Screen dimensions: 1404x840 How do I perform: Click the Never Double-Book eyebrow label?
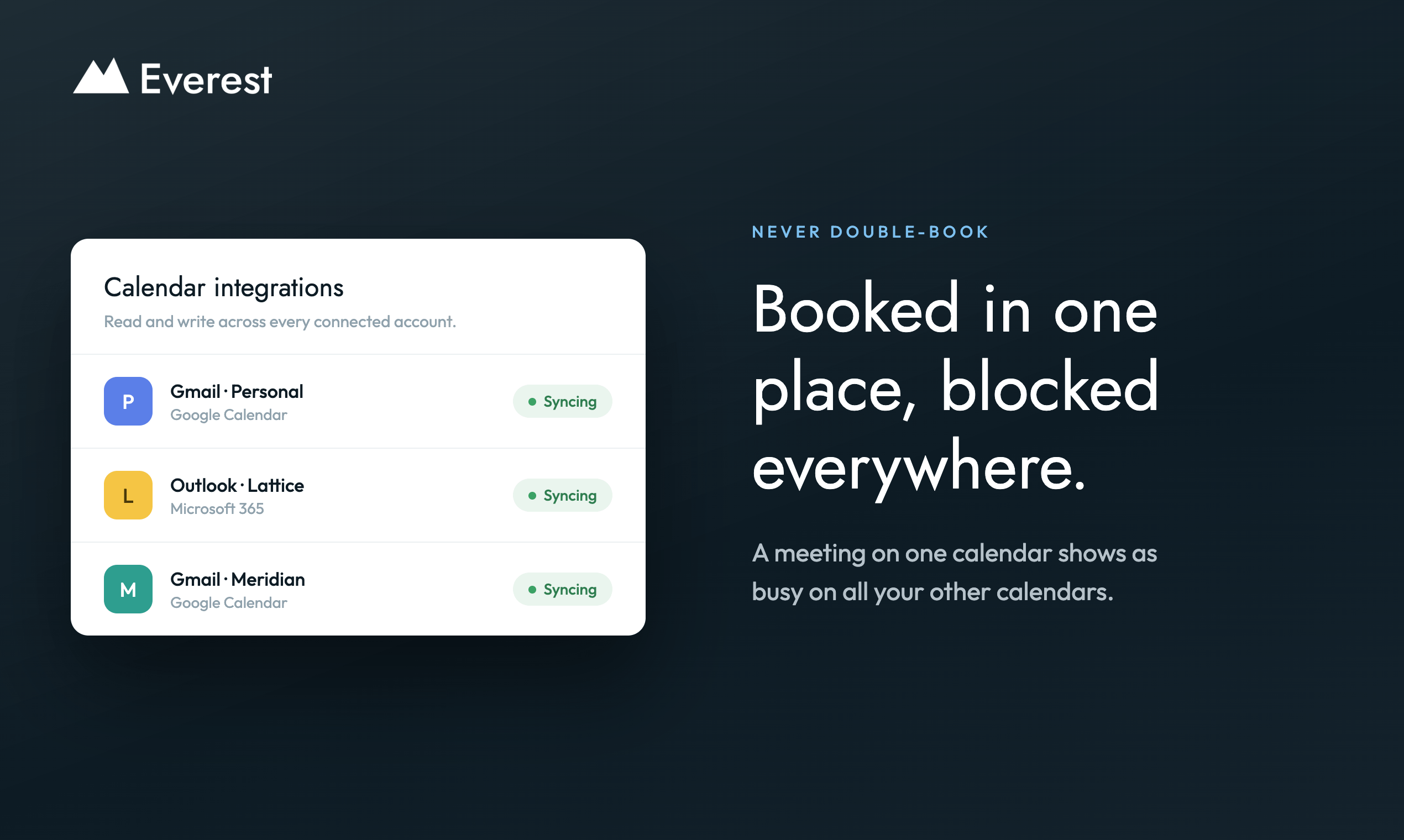click(x=870, y=232)
